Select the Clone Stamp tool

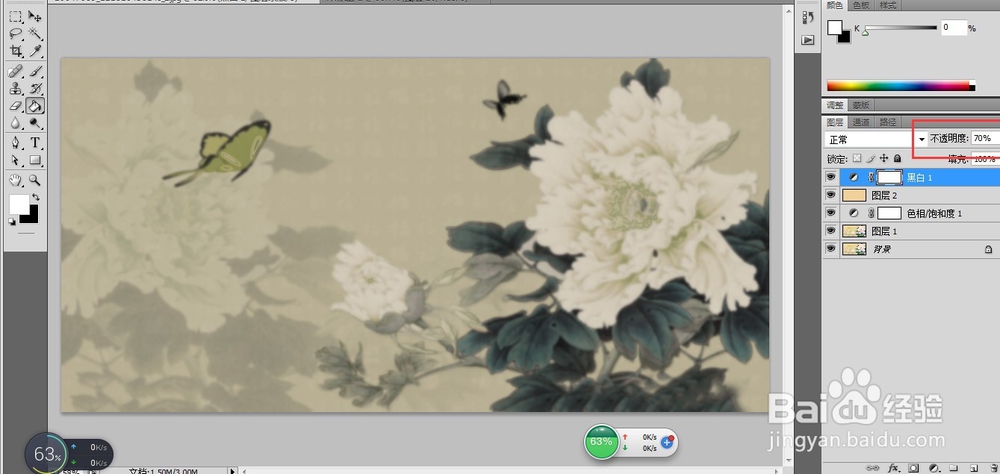[x=16, y=88]
